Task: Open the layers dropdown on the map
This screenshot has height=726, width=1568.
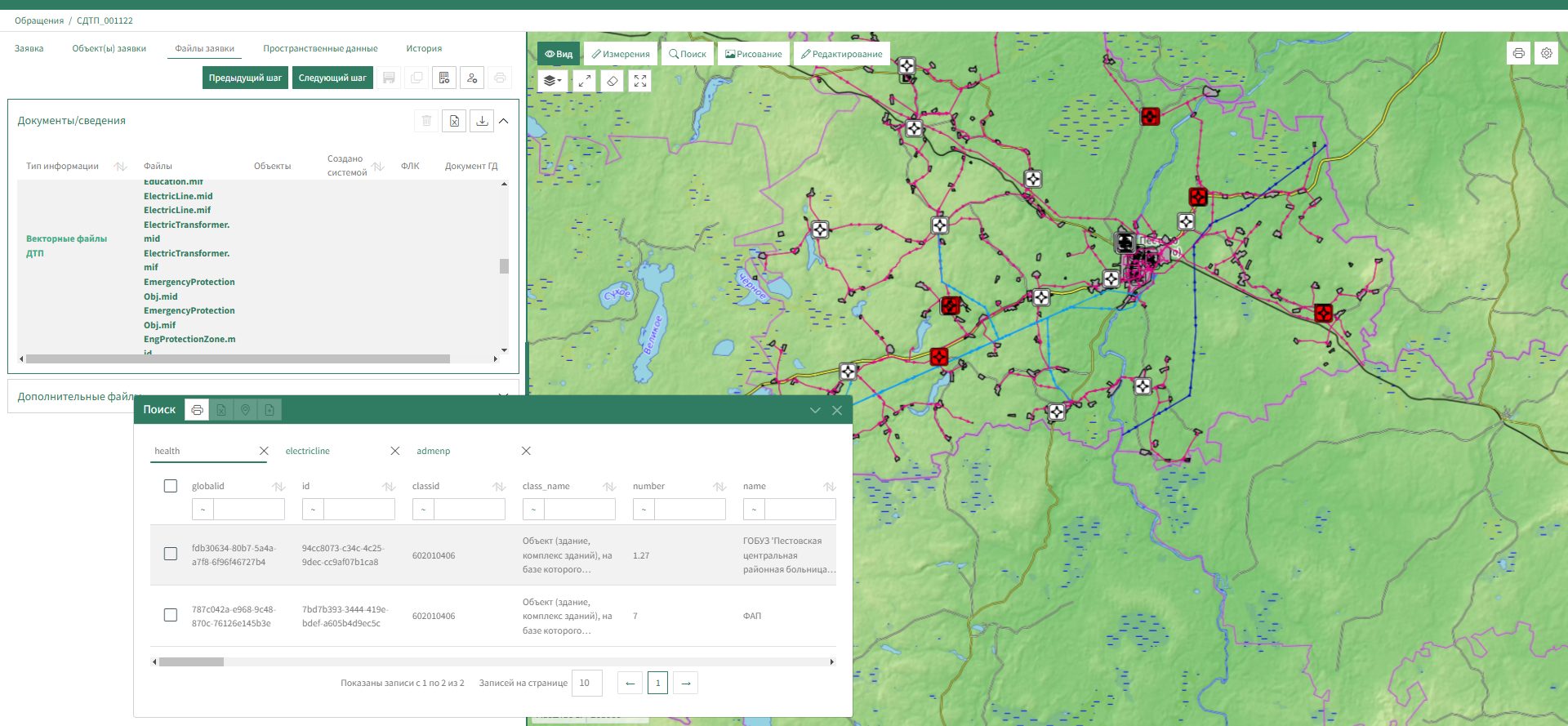Action: click(x=553, y=81)
